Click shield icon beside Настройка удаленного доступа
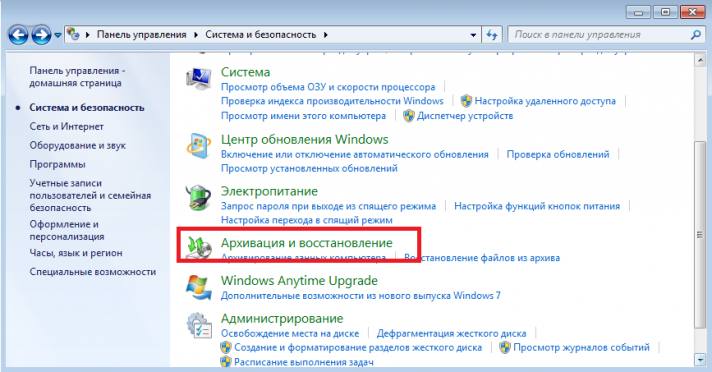The width and height of the screenshot is (712, 372). (466, 101)
